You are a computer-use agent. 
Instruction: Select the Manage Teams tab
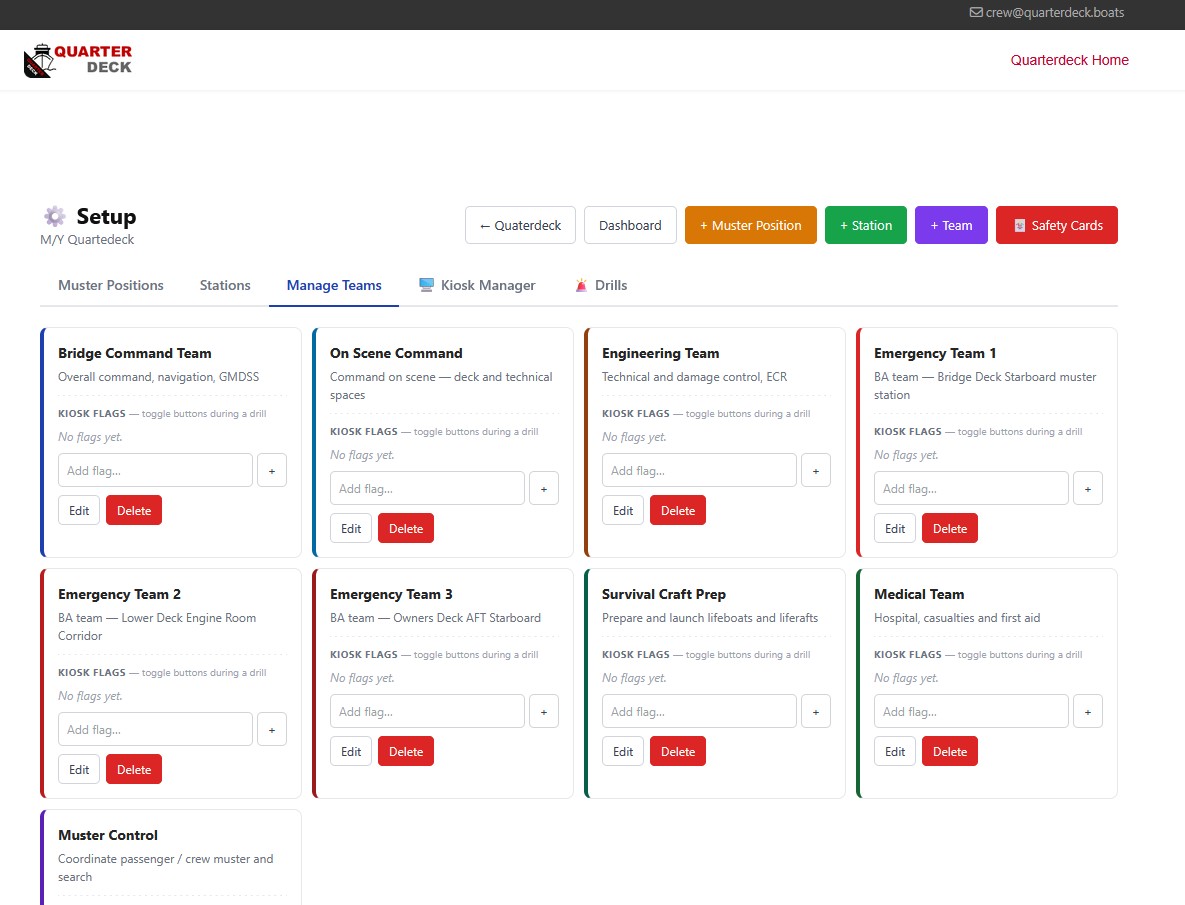tap(334, 286)
